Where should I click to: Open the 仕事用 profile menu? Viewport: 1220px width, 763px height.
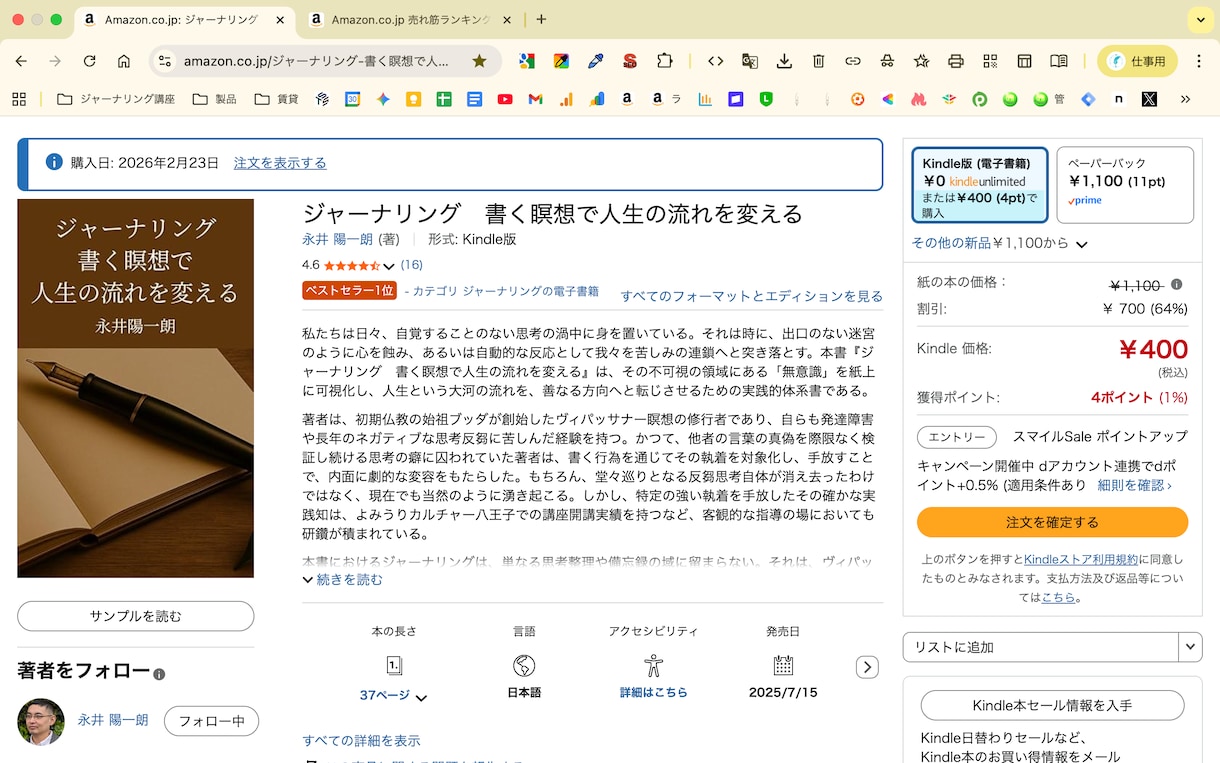(x=1136, y=61)
